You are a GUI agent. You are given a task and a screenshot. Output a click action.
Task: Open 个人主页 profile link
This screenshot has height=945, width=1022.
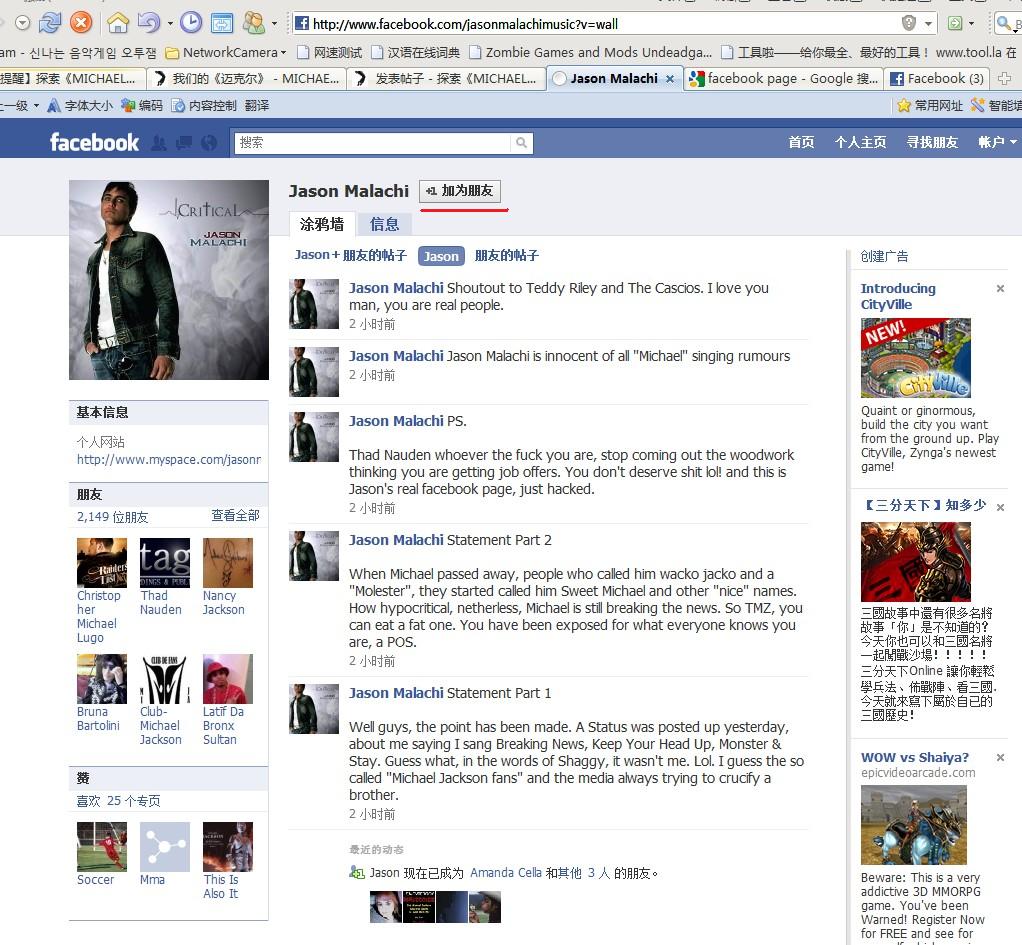pos(860,142)
